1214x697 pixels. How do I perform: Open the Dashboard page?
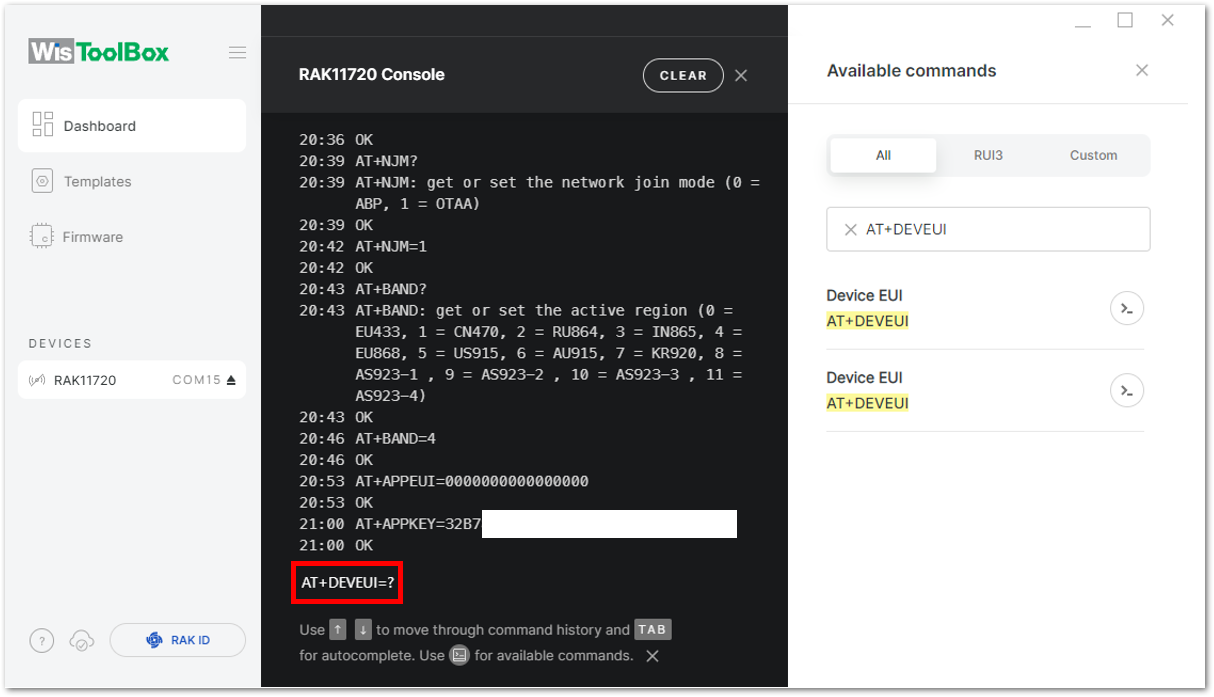(132, 126)
